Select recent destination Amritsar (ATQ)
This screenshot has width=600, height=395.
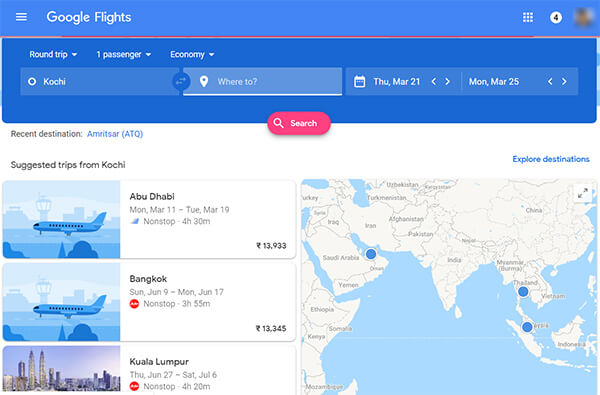coord(115,134)
